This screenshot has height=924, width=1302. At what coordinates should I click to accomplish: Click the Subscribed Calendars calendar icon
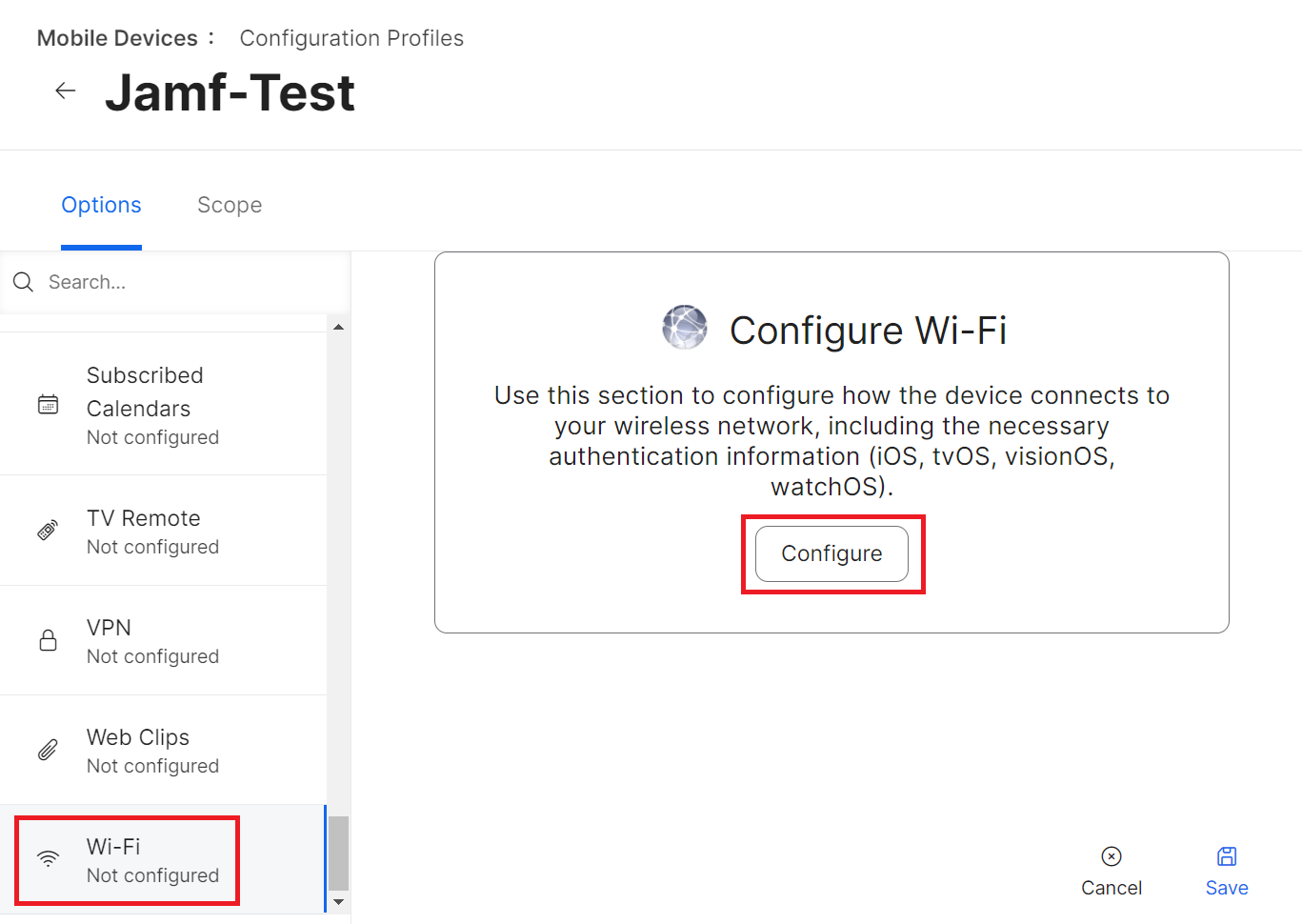point(48,405)
